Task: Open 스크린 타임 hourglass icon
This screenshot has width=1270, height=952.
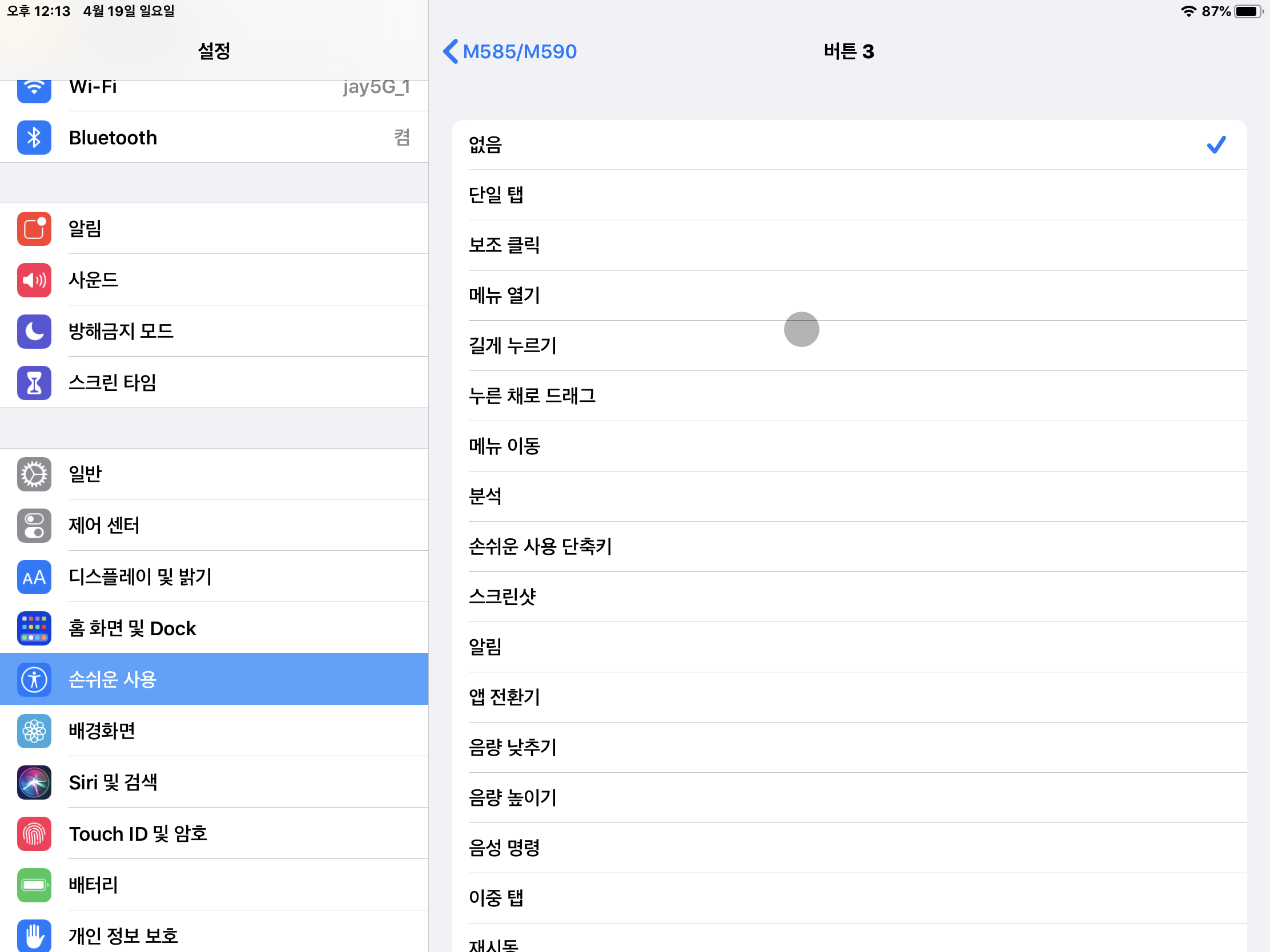Action: 34,382
